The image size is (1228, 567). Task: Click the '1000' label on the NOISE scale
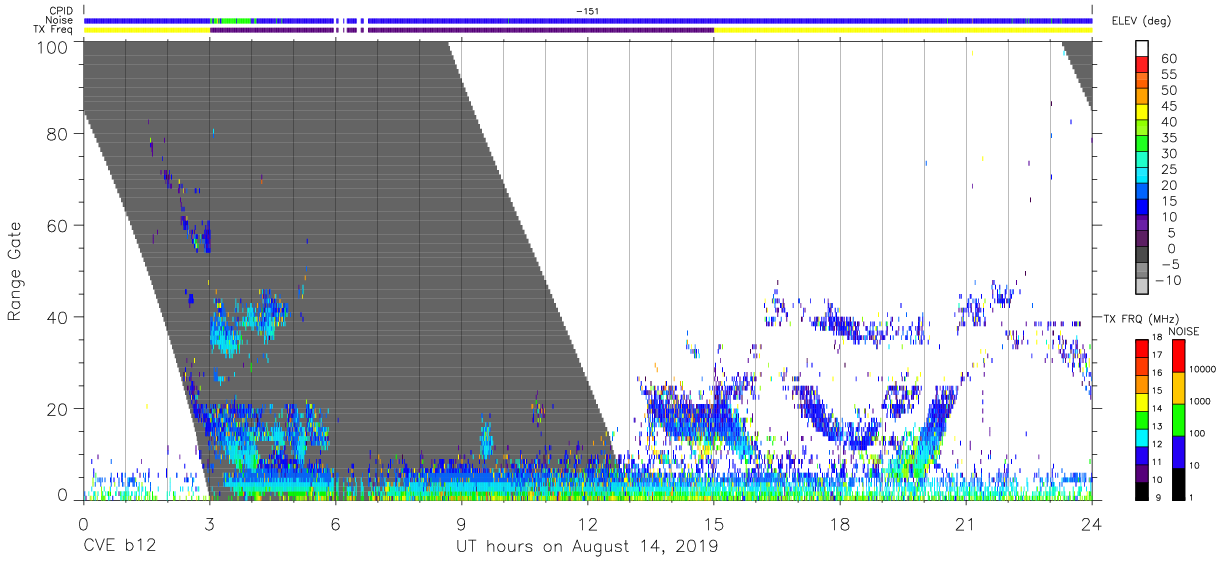point(1199,402)
